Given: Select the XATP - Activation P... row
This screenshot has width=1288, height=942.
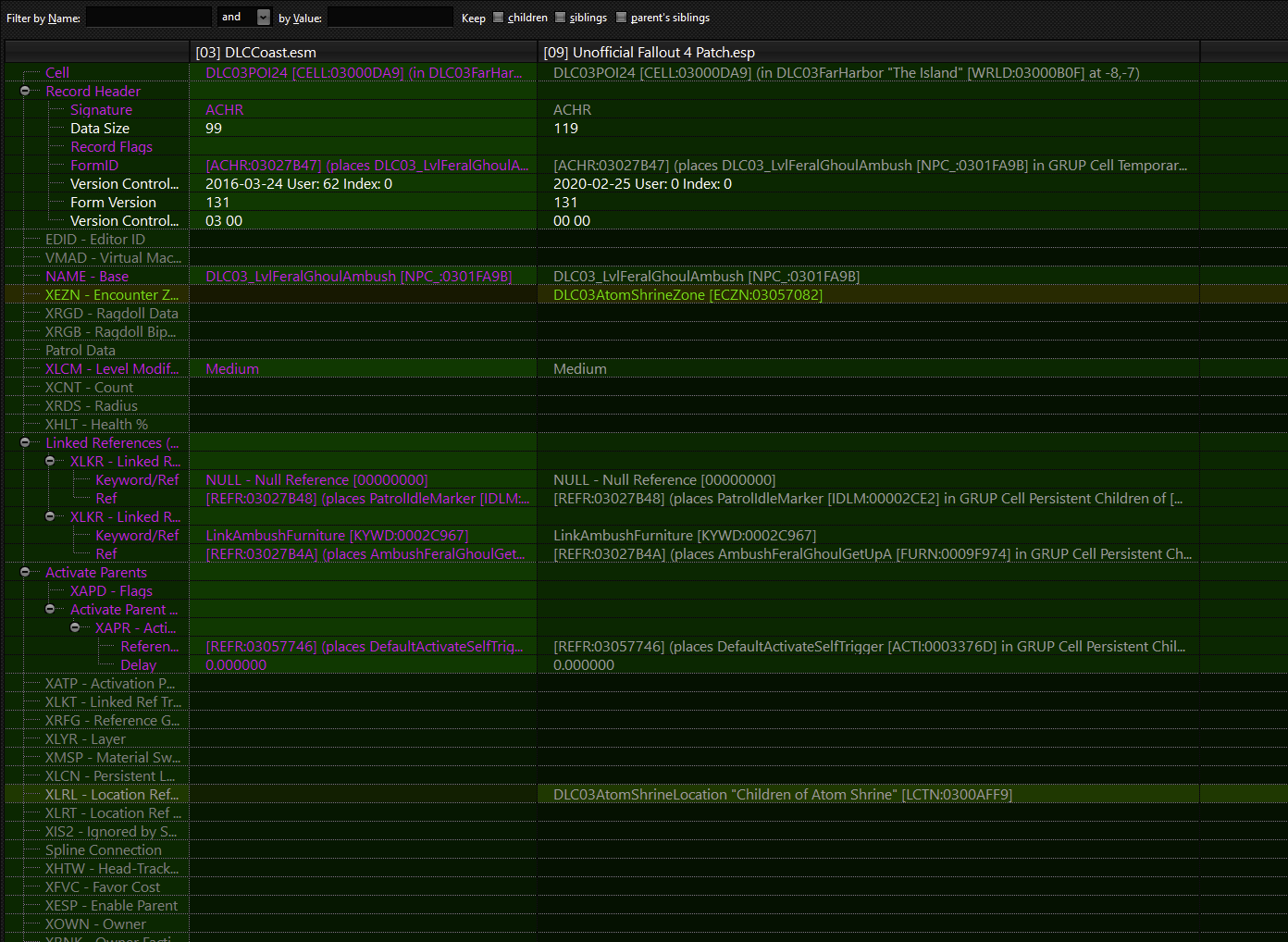Looking at the screenshot, I should 110,683.
